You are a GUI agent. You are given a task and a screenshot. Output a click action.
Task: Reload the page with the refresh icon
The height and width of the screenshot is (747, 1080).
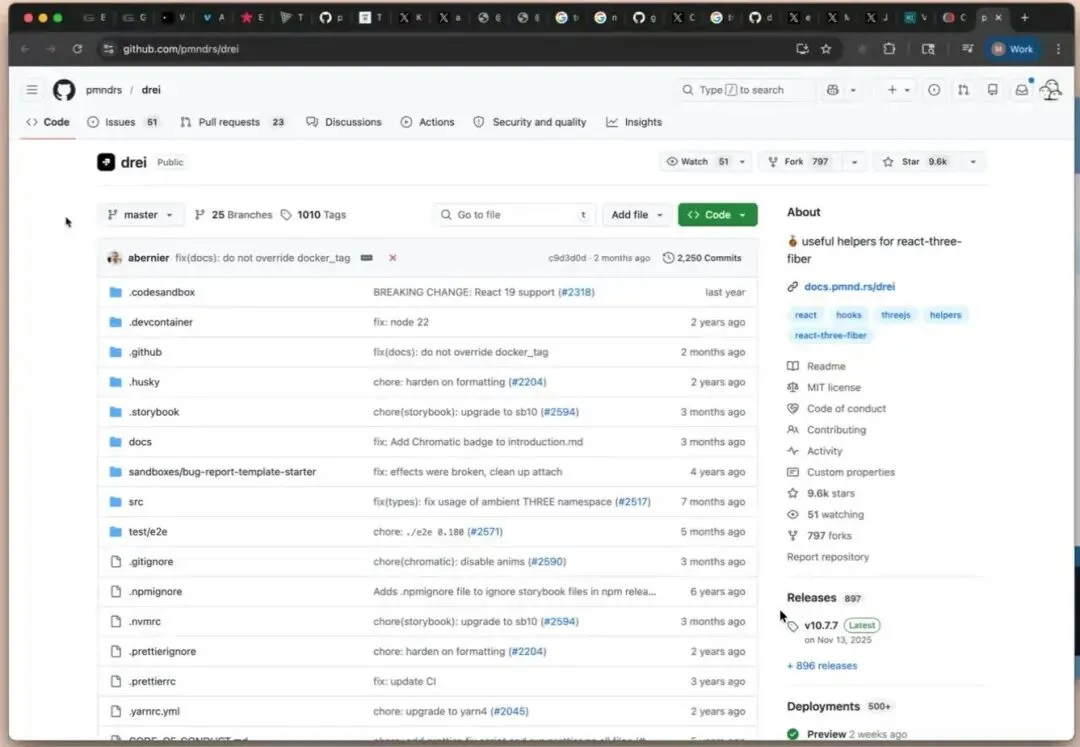tap(77, 49)
